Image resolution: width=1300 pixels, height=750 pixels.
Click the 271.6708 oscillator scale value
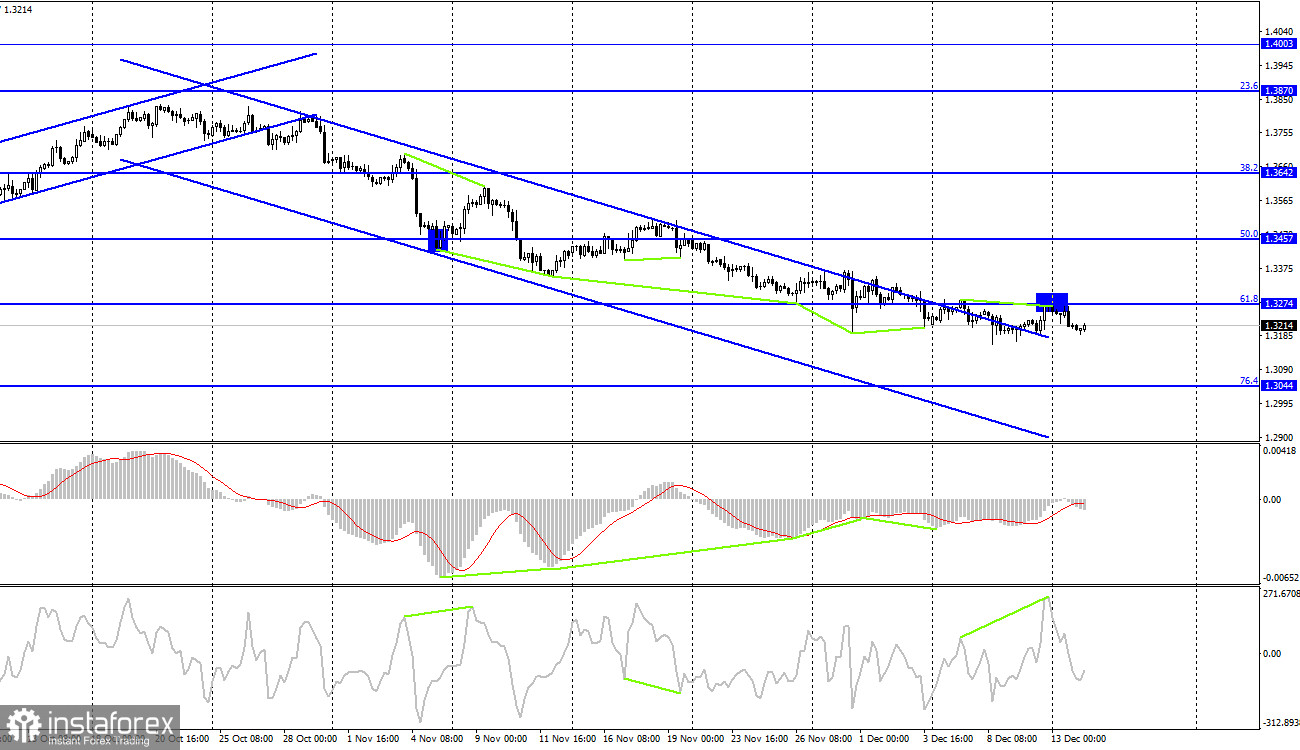(x=1281, y=594)
